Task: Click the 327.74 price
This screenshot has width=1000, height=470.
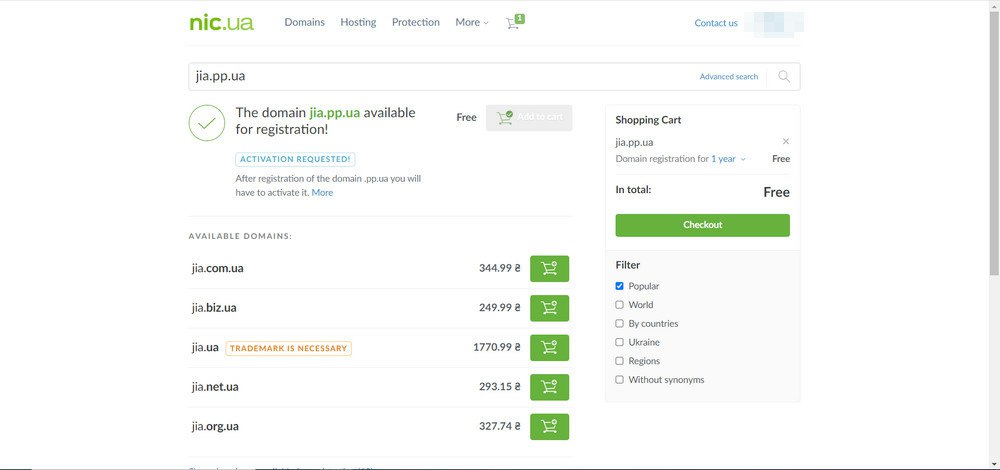Action: 500,427
